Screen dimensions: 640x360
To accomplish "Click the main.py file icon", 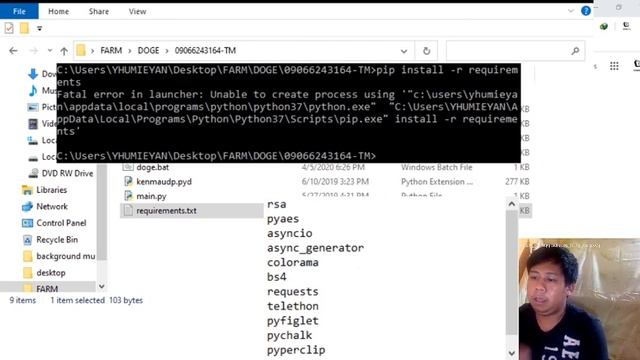I will (128, 196).
